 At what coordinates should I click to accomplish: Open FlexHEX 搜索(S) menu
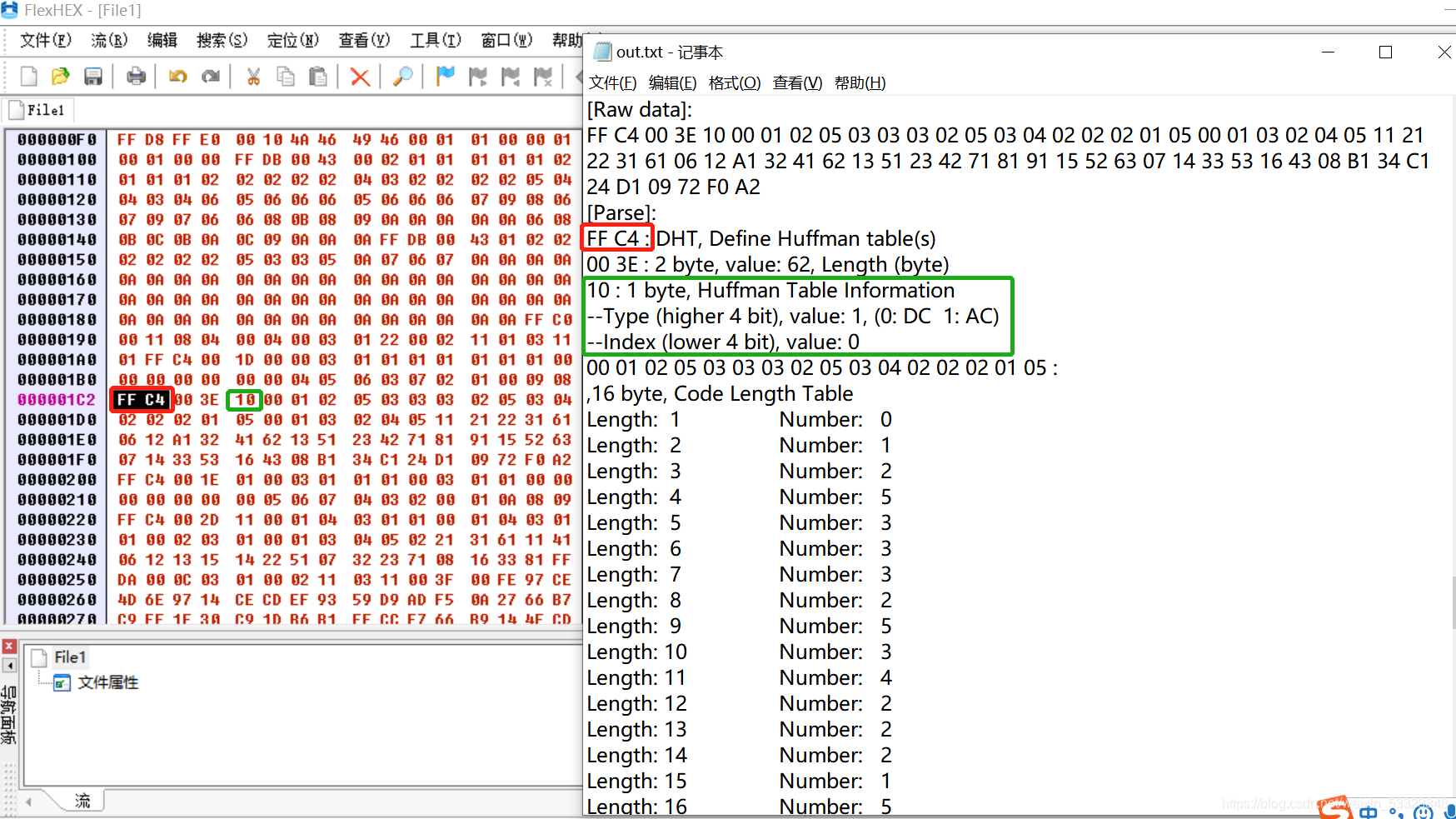pyautogui.click(x=222, y=40)
